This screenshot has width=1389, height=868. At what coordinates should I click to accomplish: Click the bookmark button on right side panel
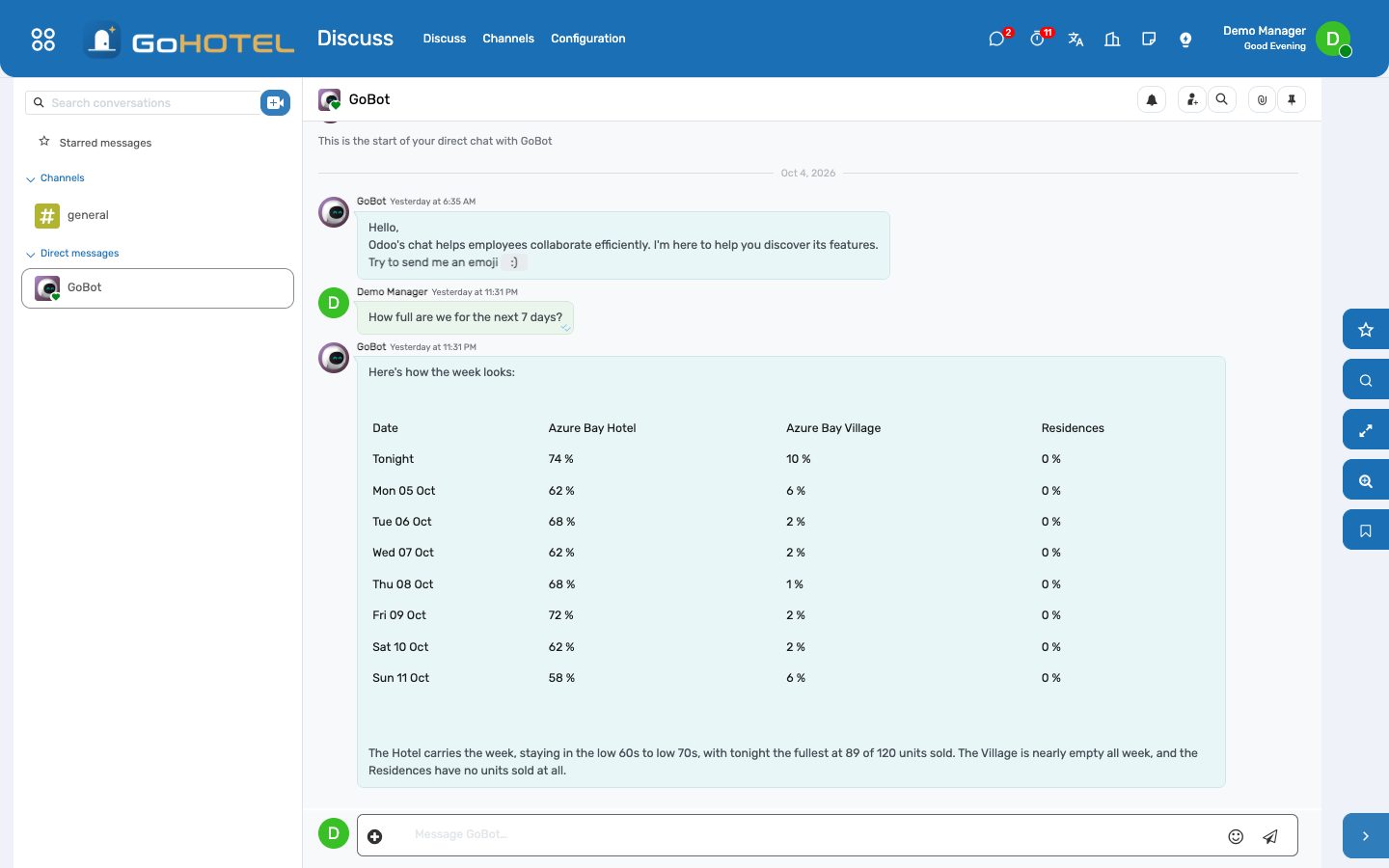[1366, 530]
